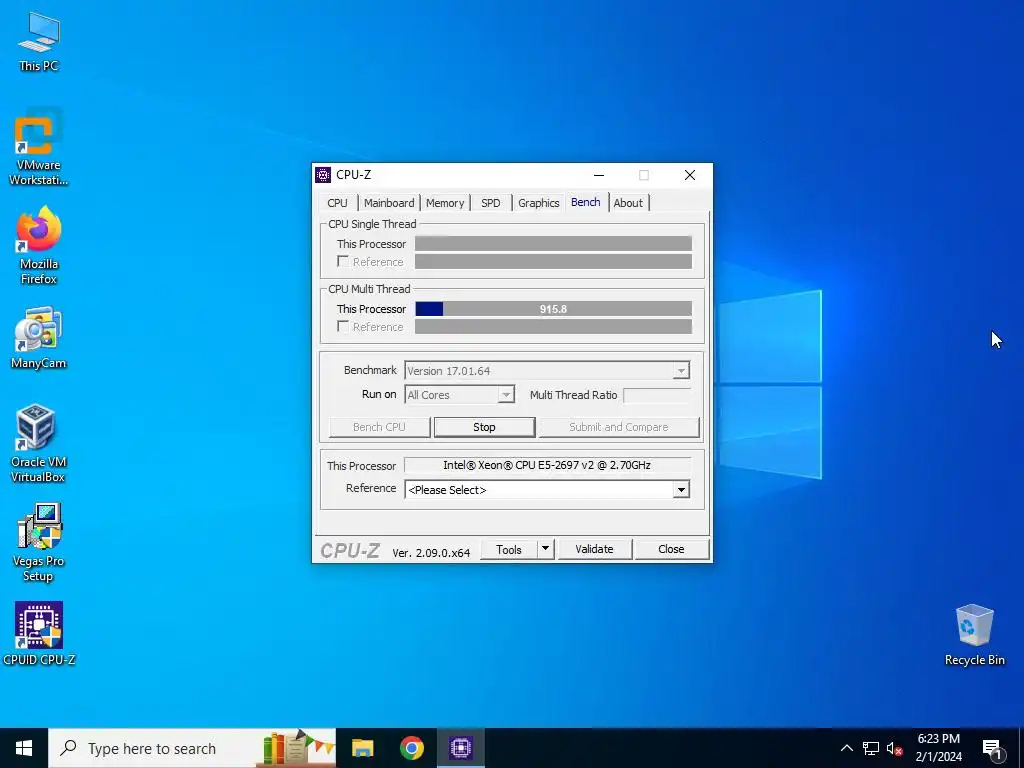
Task: Run Vegas Pro Setup desktop icon
Action: click(38, 542)
